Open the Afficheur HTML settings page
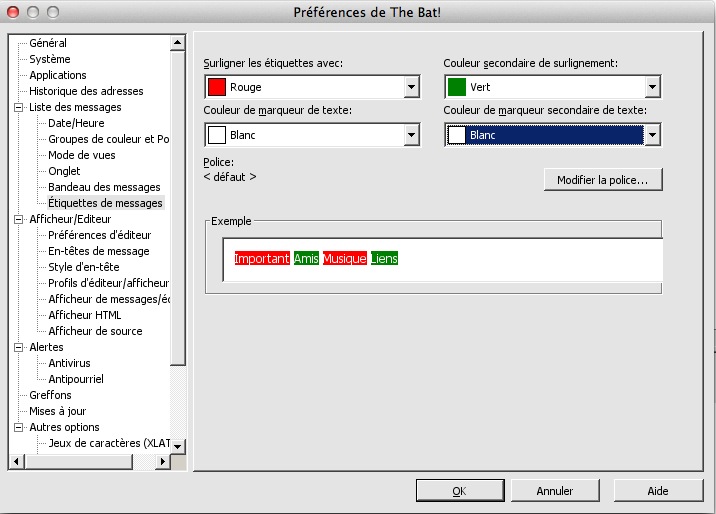The width and height of the screenshot is (716, 514). click(85, 315)
